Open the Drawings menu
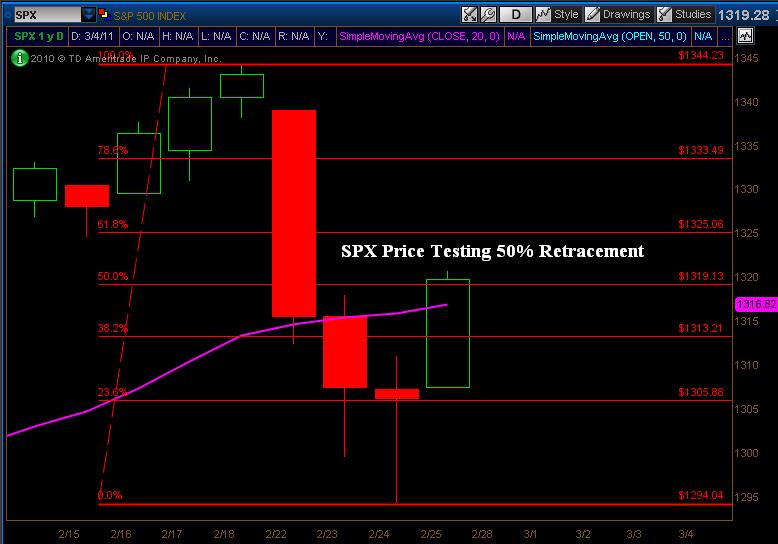The height and width of the screenshot is (544, 778). tap(618, 15)
